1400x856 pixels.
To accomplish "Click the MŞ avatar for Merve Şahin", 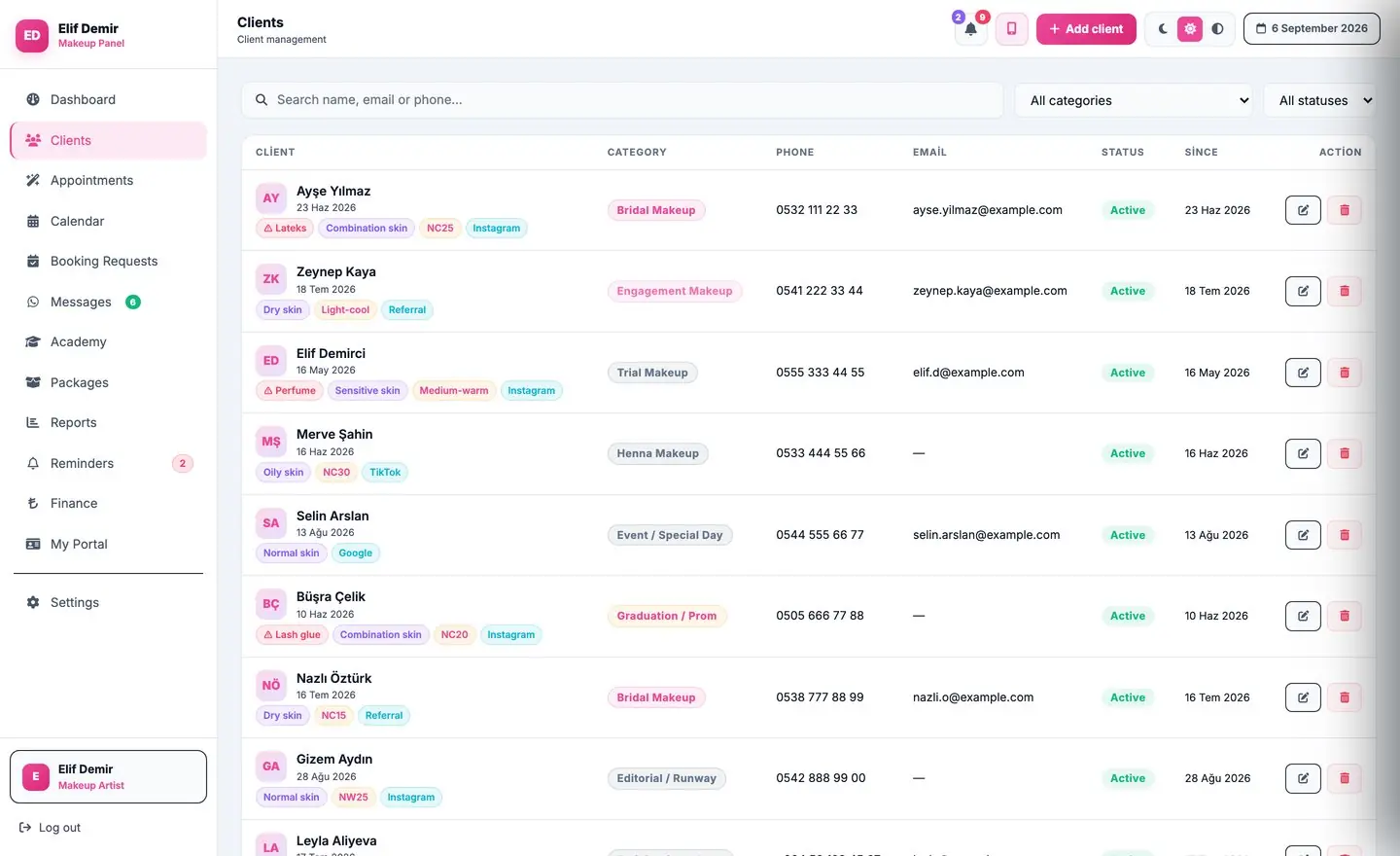I will tap(271, 442).
